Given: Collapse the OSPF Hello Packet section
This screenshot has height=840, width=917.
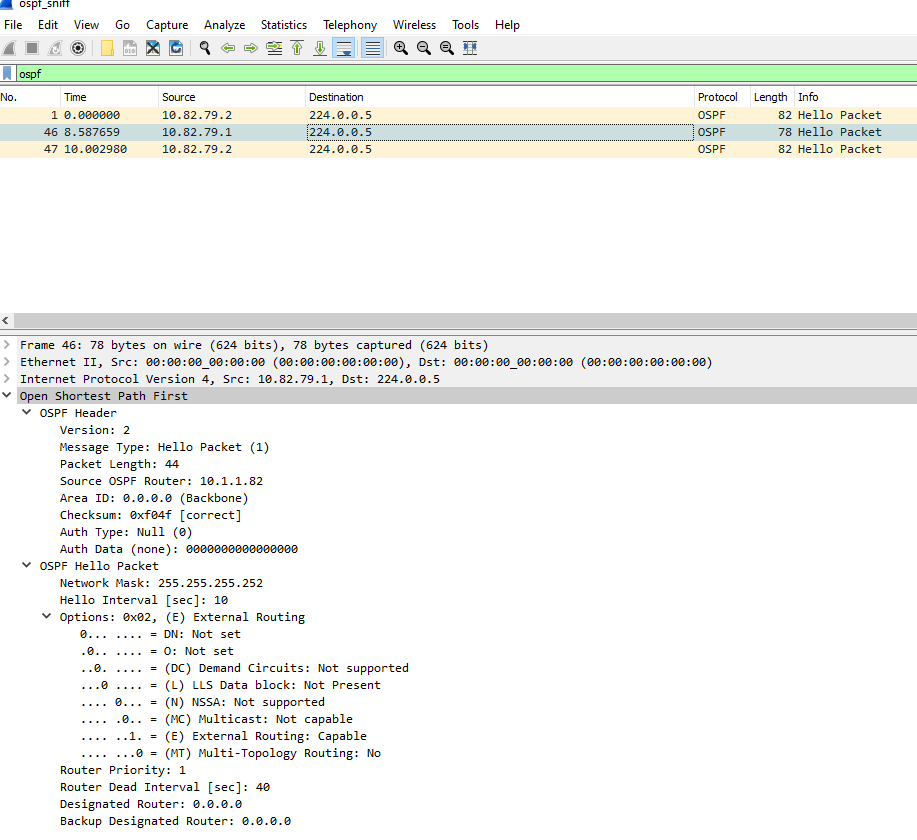Looking at the screenshot, I should click(x=26, y=565).
